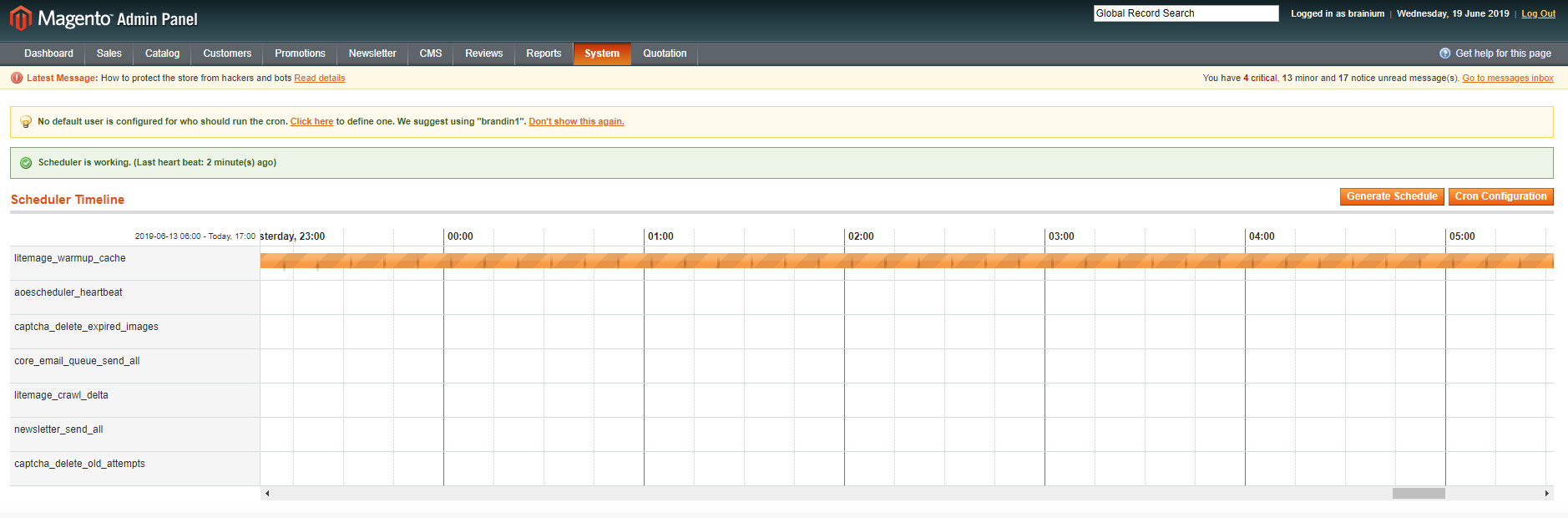Viewport: 1568px width, 518px height.
Task: Click 'Don't show this again' link
Action: [576, 121]
